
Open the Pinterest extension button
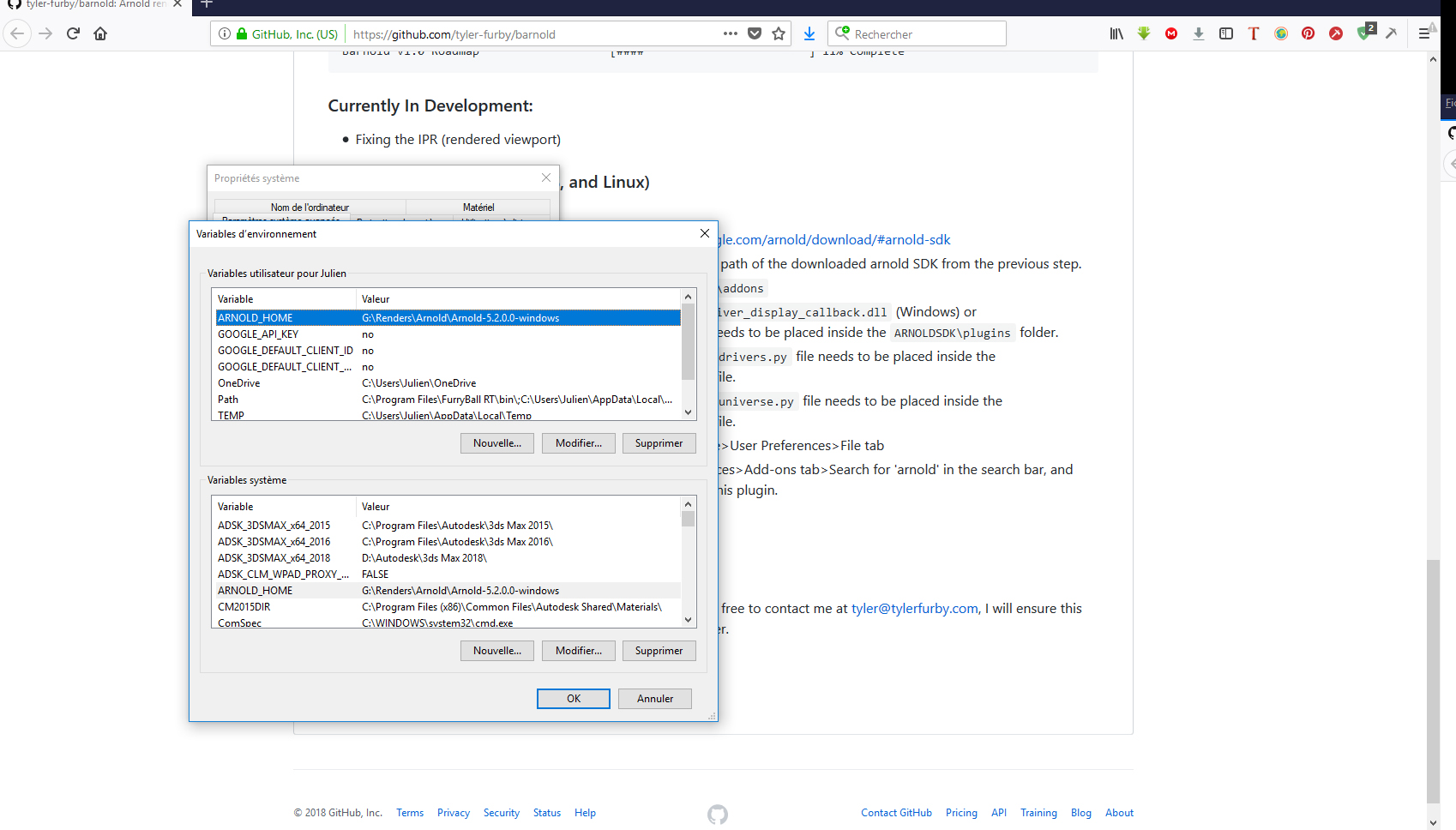click(1309, 33)
